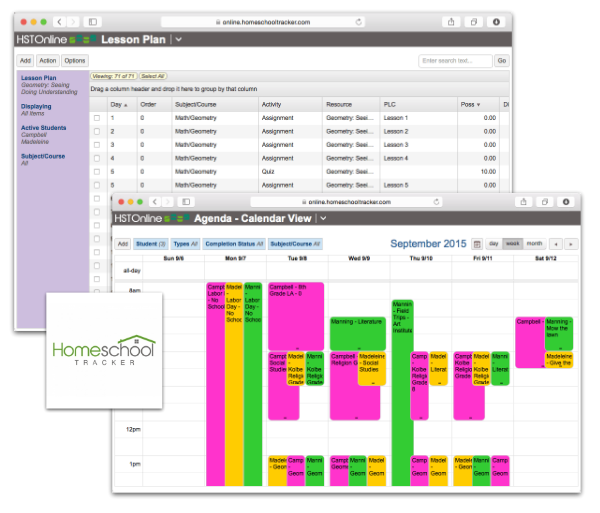This screenshot has height=513, width=600.
Task: Open Subject/Course link in left sidebar
Action: click(43, 156)
